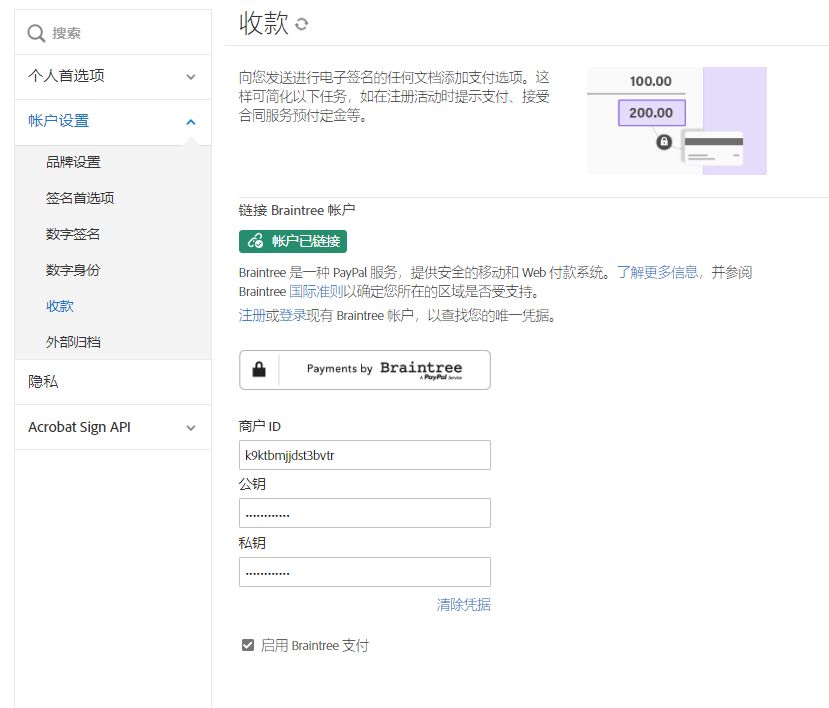Image resolution: width=829 pixels, height=708 pixels.
Task: Disable the 启用 Braintree 支付 checkbox
Action: pyautogui.click(x=247, y=645)
